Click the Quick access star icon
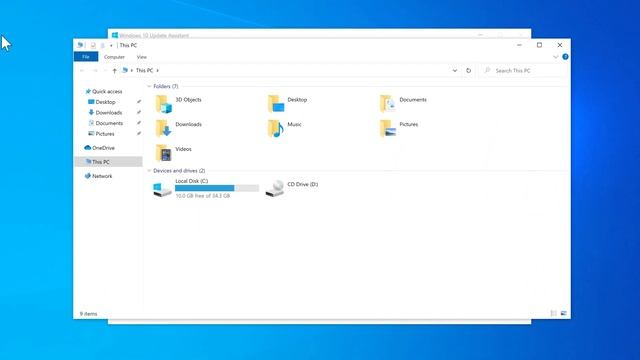Image resolution: width=640 pixels, height=360 pixels. (x=88, y=91)
